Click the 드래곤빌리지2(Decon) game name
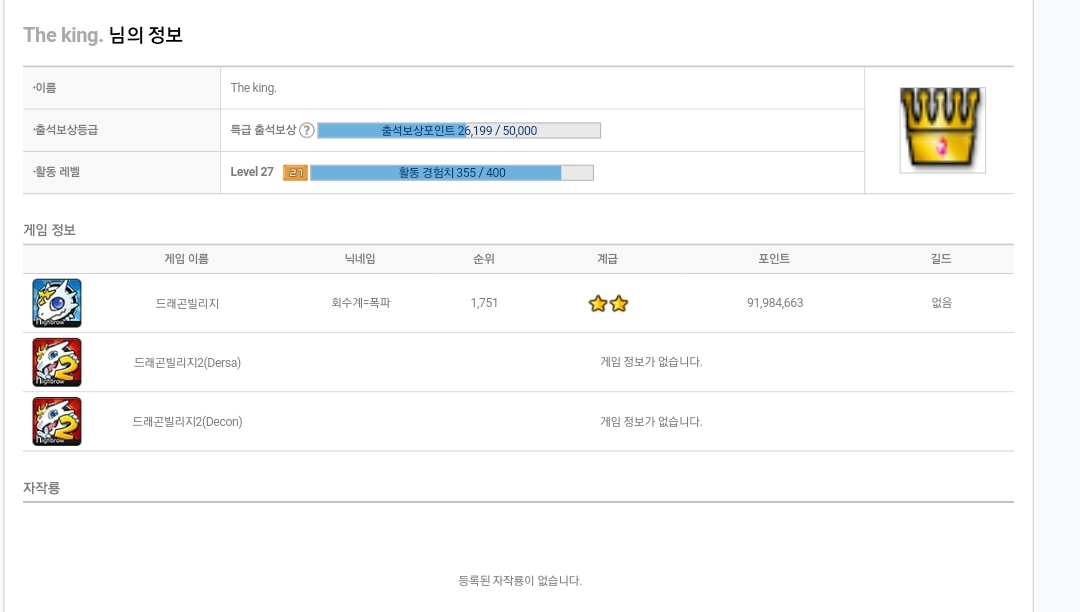1080x612 pixels. [187, 422]
